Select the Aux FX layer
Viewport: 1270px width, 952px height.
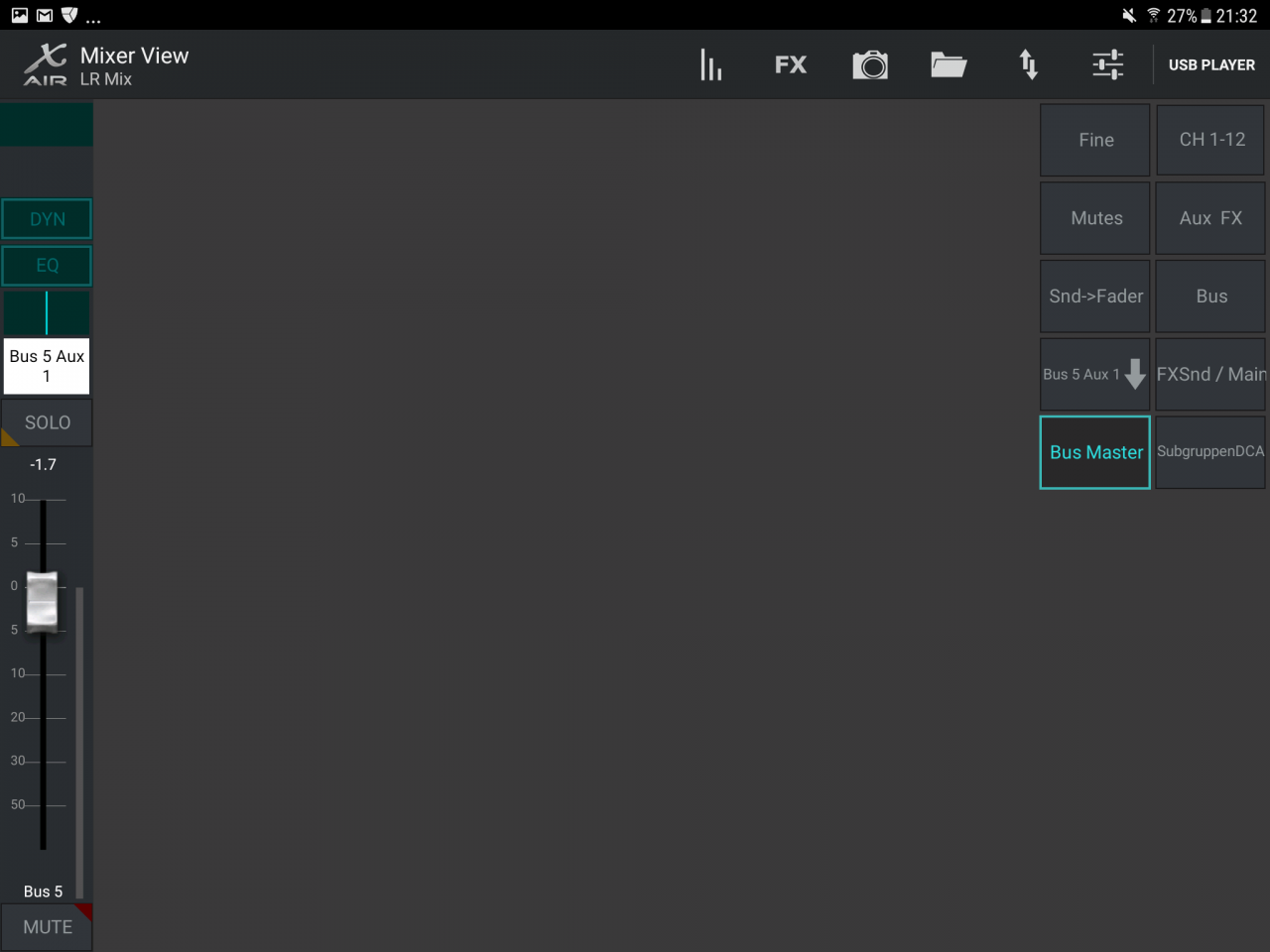click(x=1210, y=218)
